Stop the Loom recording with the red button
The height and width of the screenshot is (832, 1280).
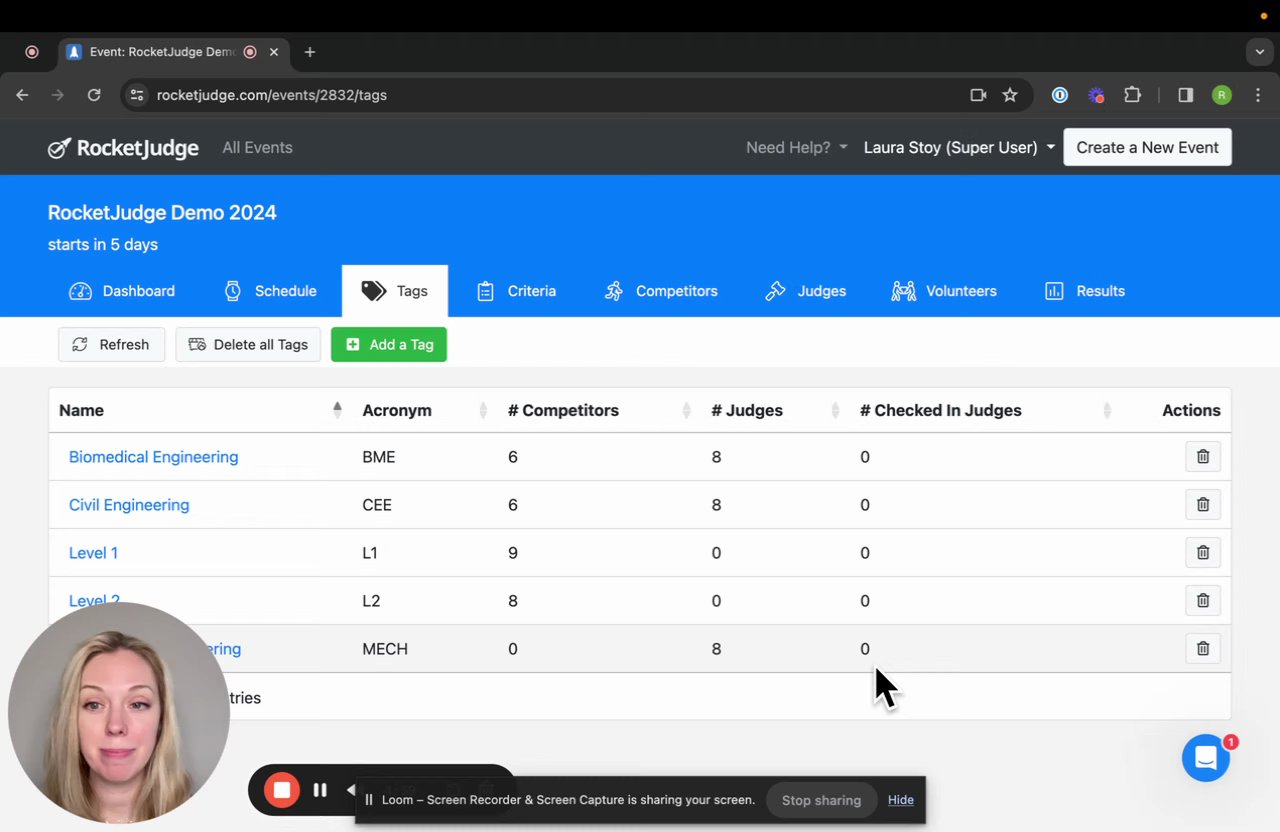tap(282, 790)
